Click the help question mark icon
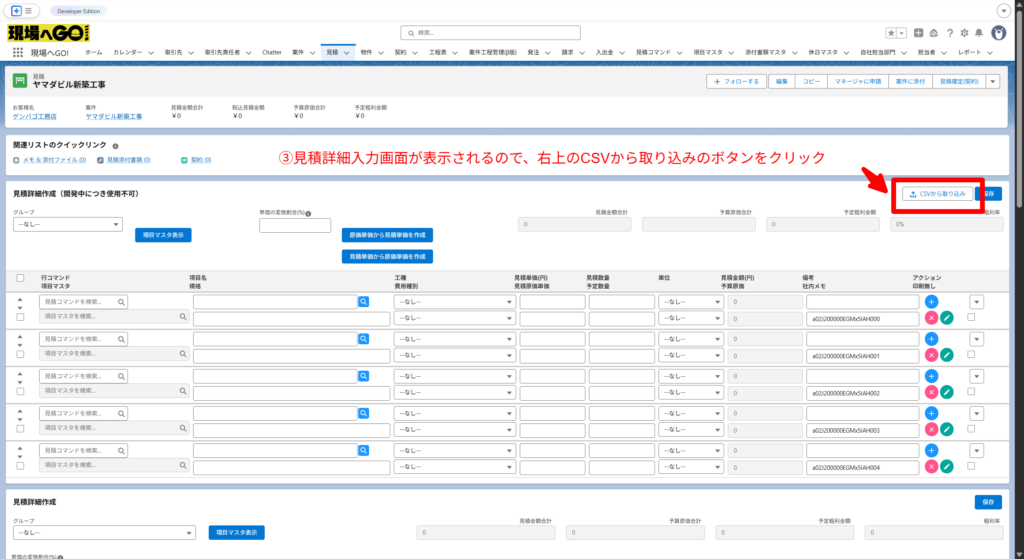 point(949,33)
